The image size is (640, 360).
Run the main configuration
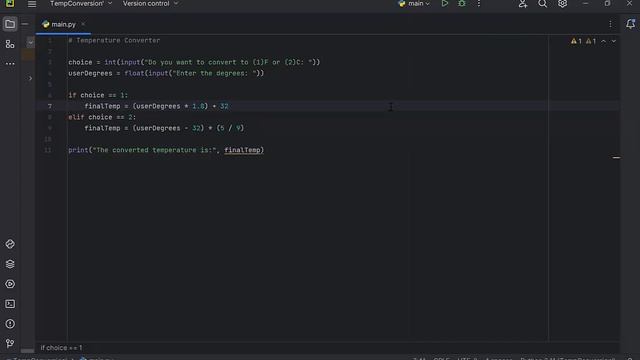click(444, 4)
